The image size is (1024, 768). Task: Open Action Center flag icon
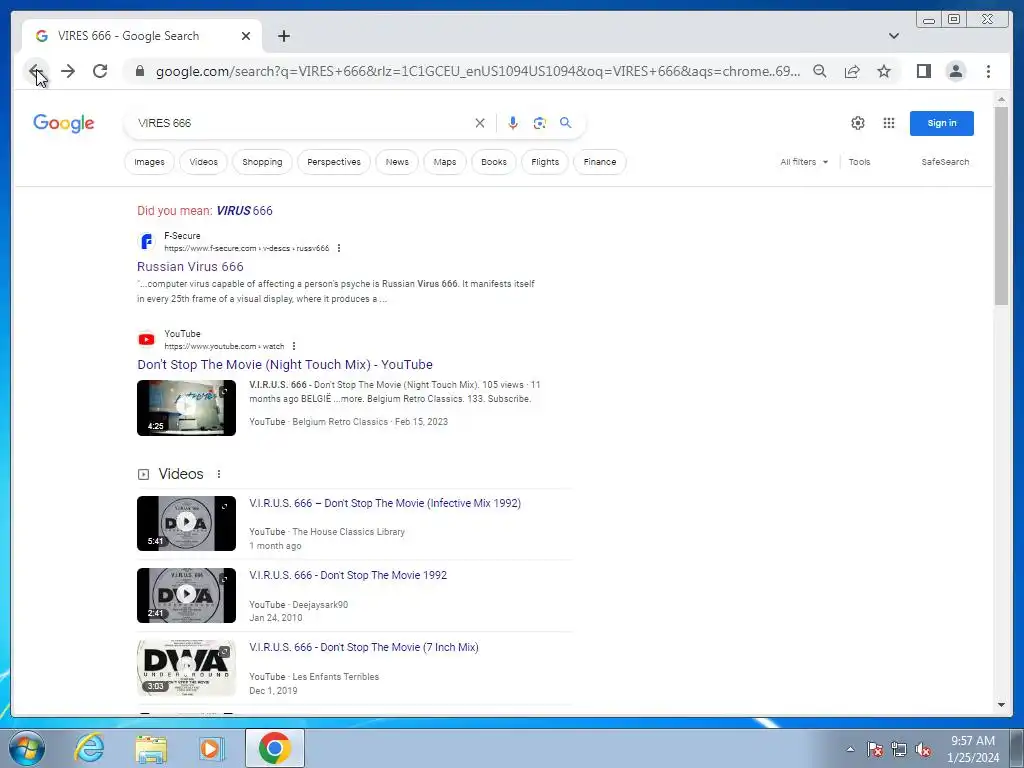click(x=874, y=749)
